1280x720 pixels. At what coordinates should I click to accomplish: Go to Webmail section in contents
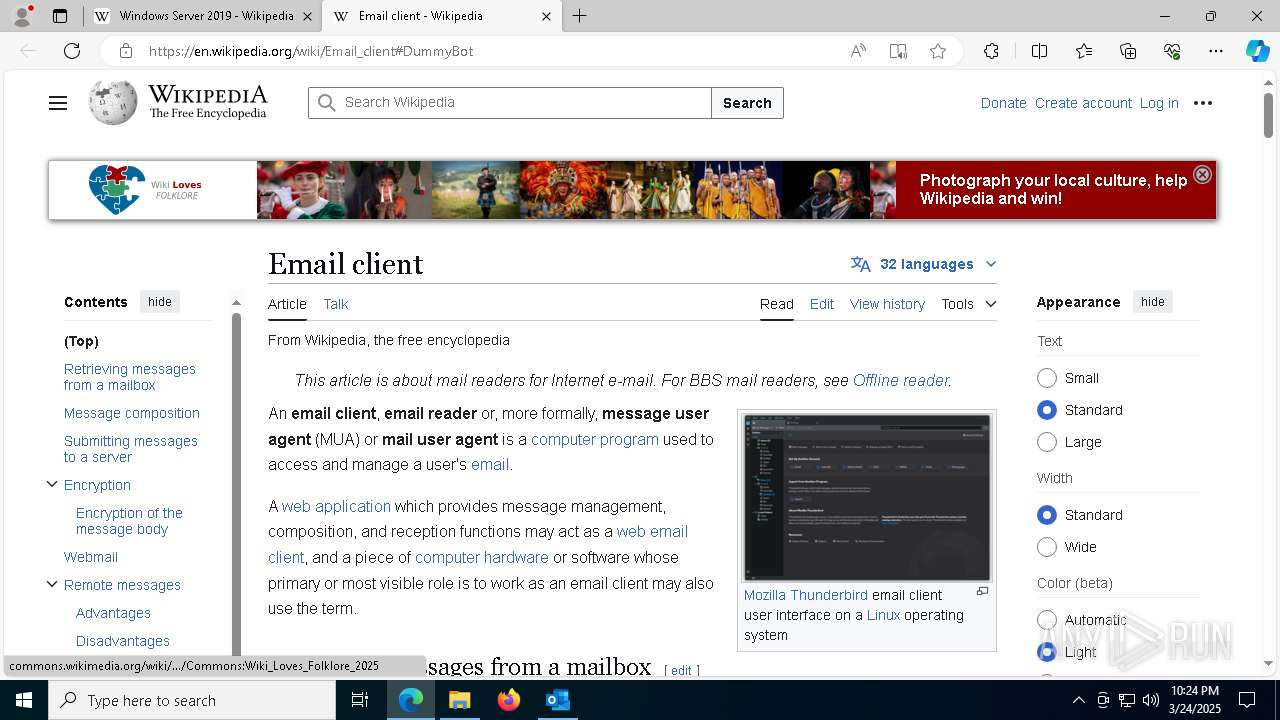(91, 557)
